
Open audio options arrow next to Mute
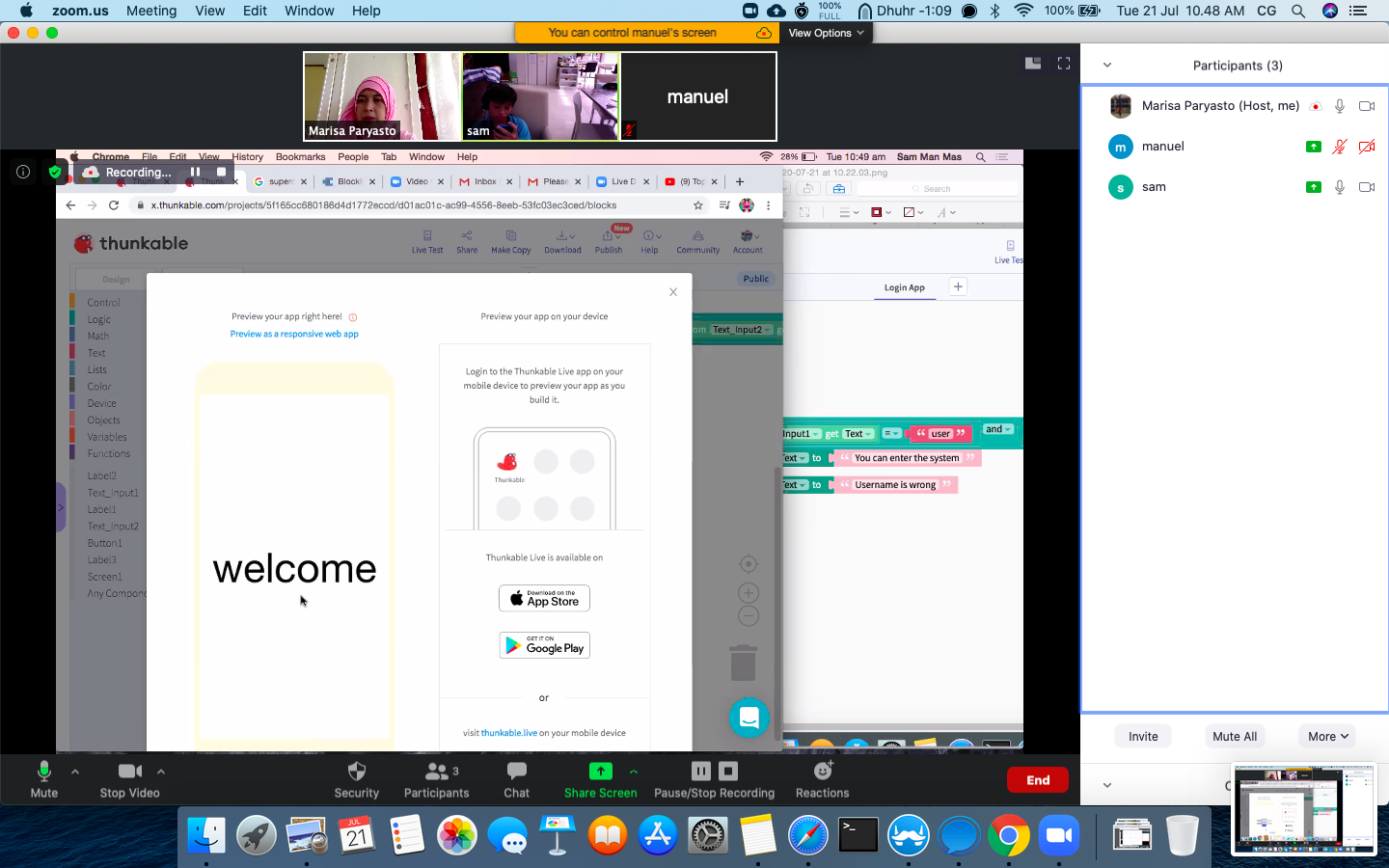(x=75, y=772)
